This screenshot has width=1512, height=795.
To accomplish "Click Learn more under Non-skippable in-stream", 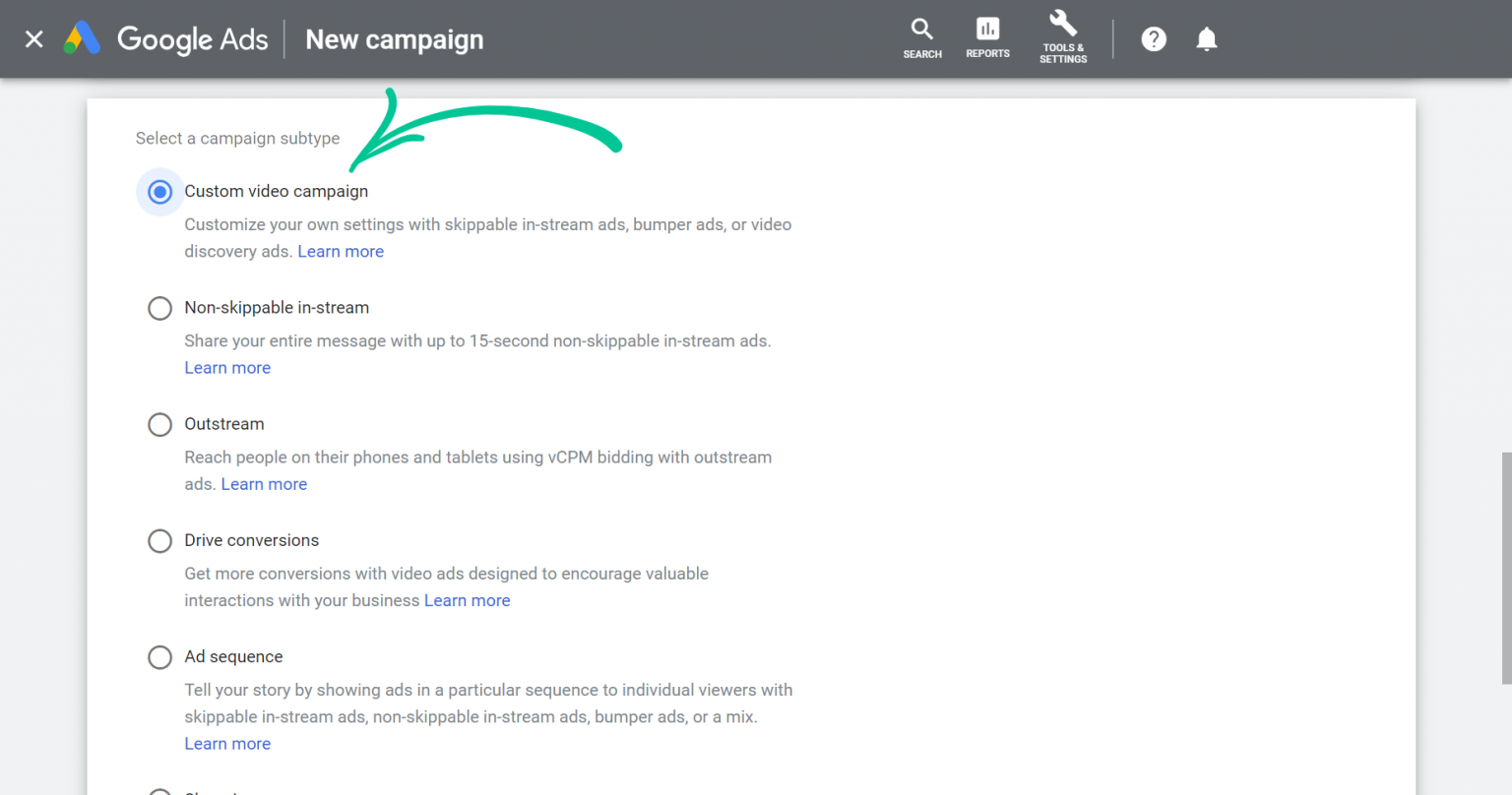I will pos(227,367).
